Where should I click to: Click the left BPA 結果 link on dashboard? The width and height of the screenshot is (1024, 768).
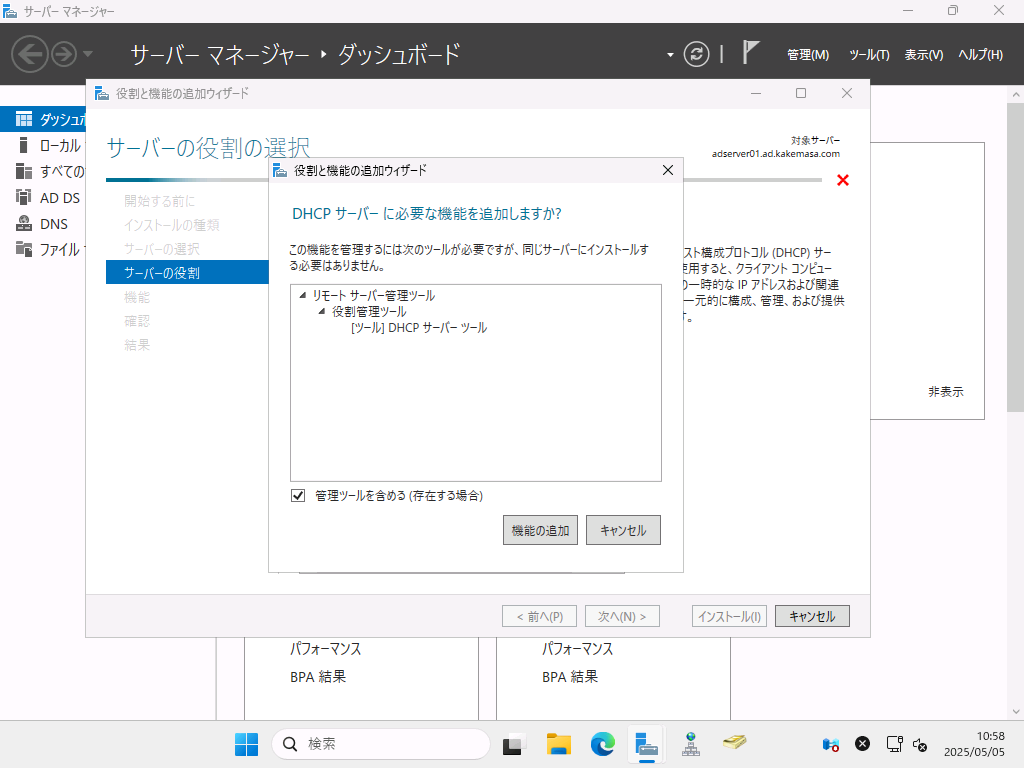tap(318, 677)
